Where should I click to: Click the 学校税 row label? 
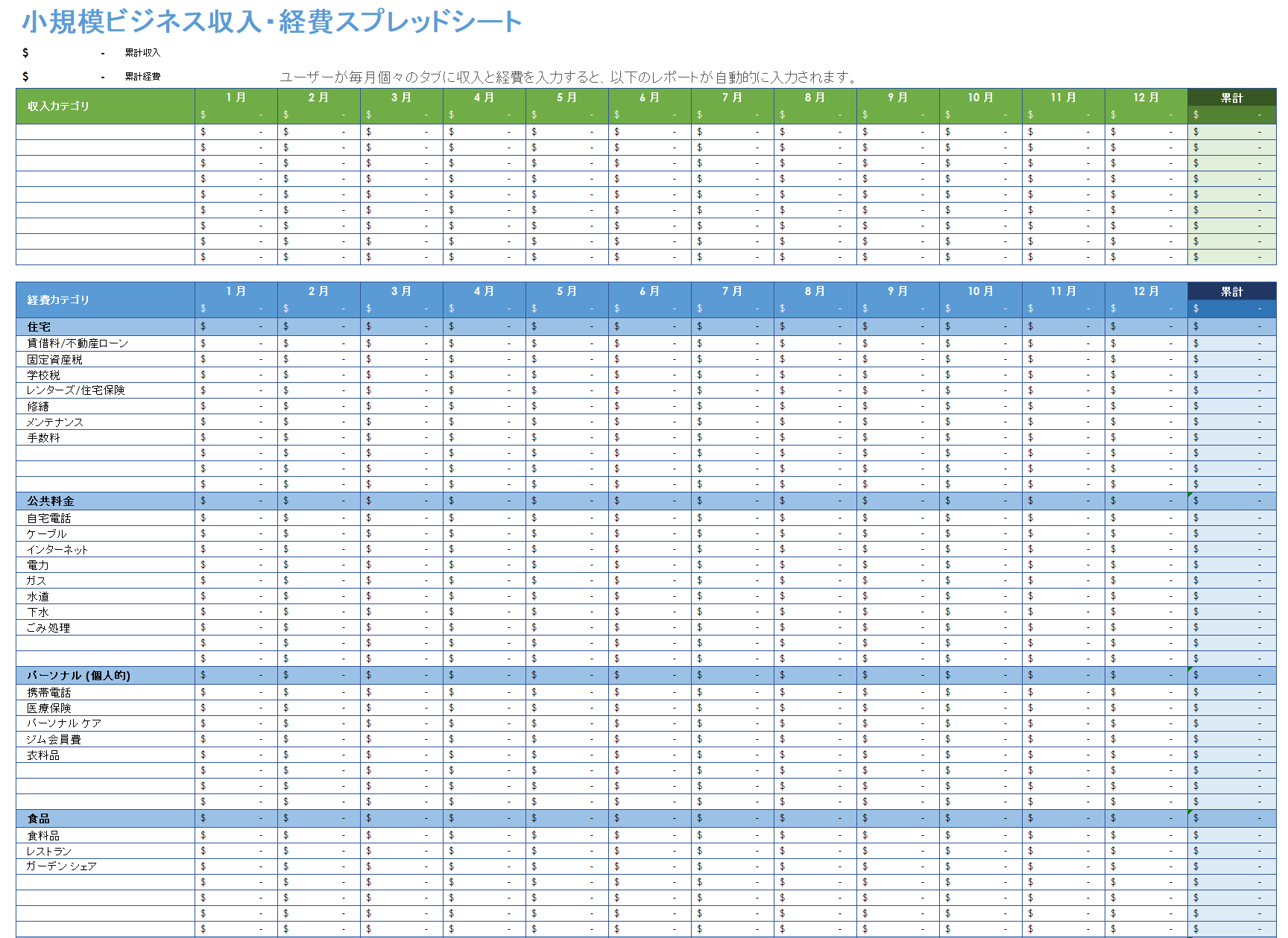43,375
